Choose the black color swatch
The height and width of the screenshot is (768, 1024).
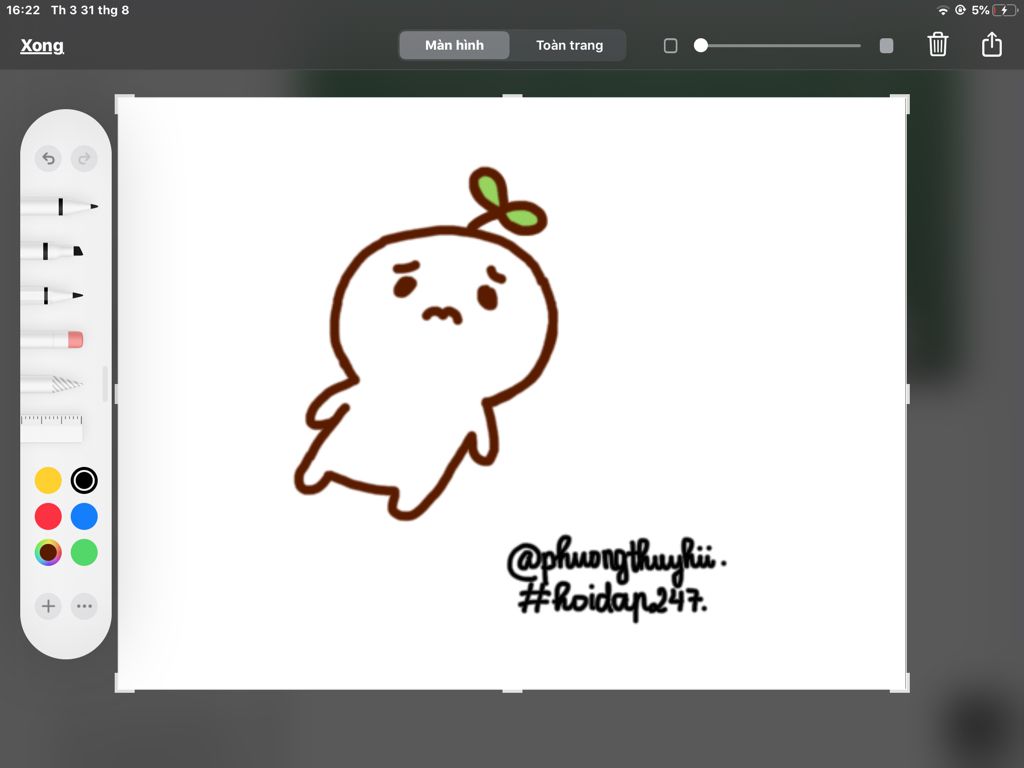(84, 480)
